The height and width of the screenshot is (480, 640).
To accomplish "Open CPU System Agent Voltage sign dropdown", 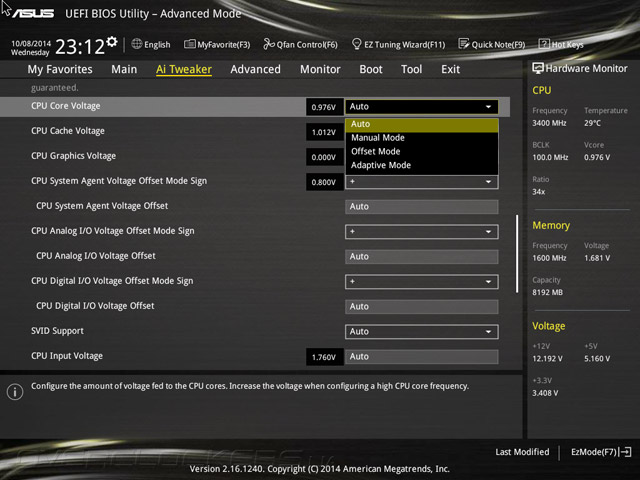I will coord(422,182).
